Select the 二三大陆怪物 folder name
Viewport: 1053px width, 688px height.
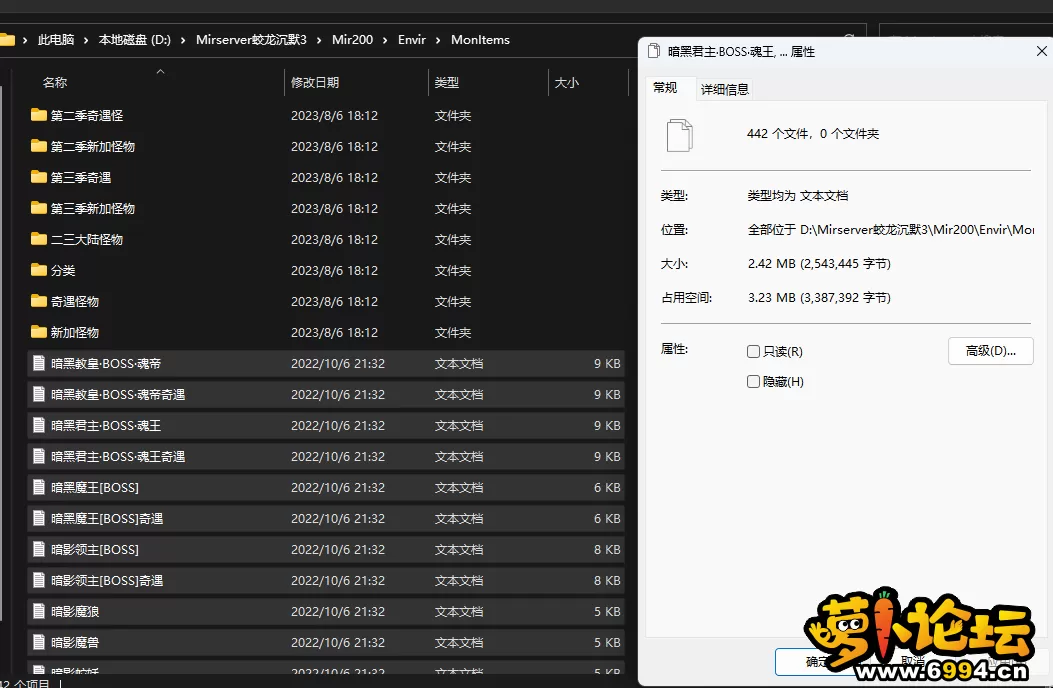[87, 239]
